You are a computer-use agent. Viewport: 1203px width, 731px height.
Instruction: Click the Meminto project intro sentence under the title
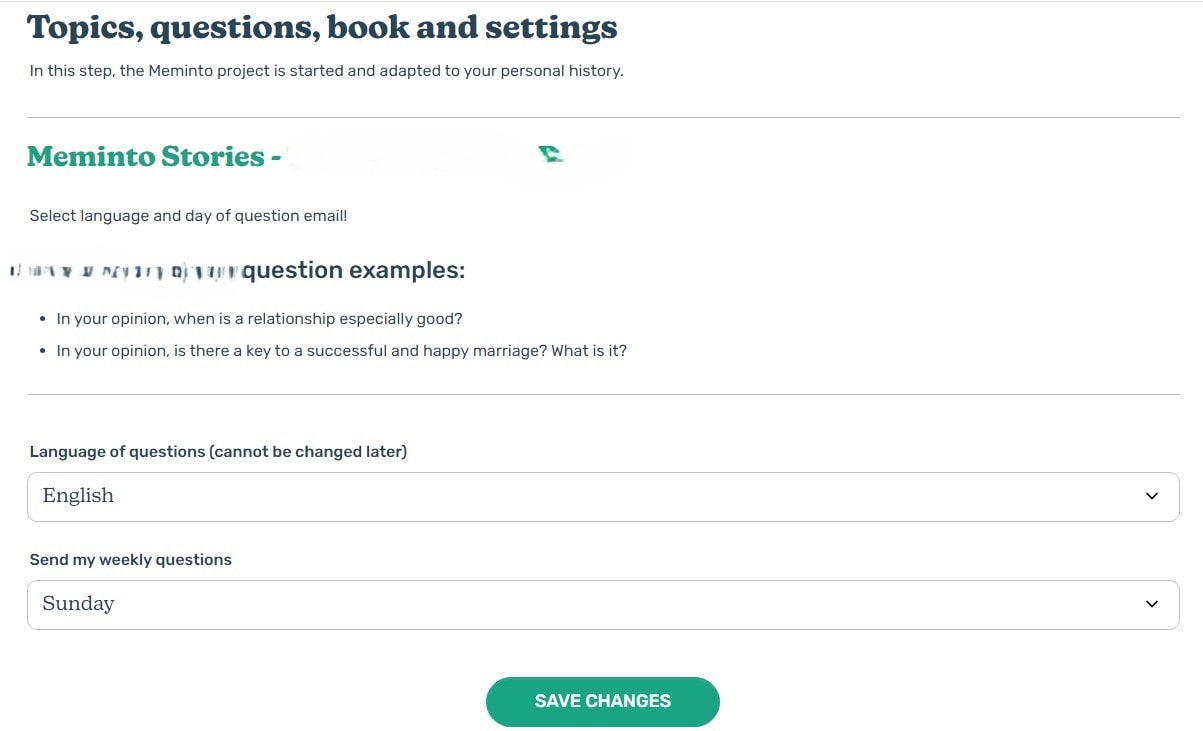[x=326, y=71]
